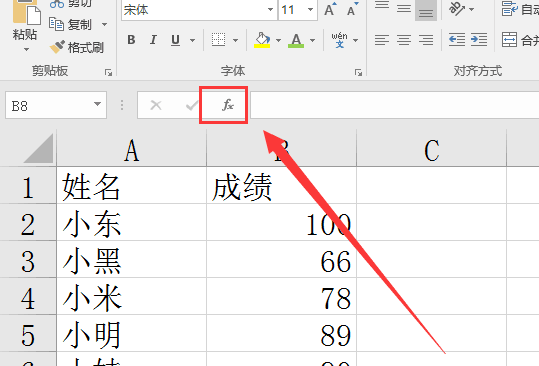Apply yellow fill color bucket

[262, 40]
